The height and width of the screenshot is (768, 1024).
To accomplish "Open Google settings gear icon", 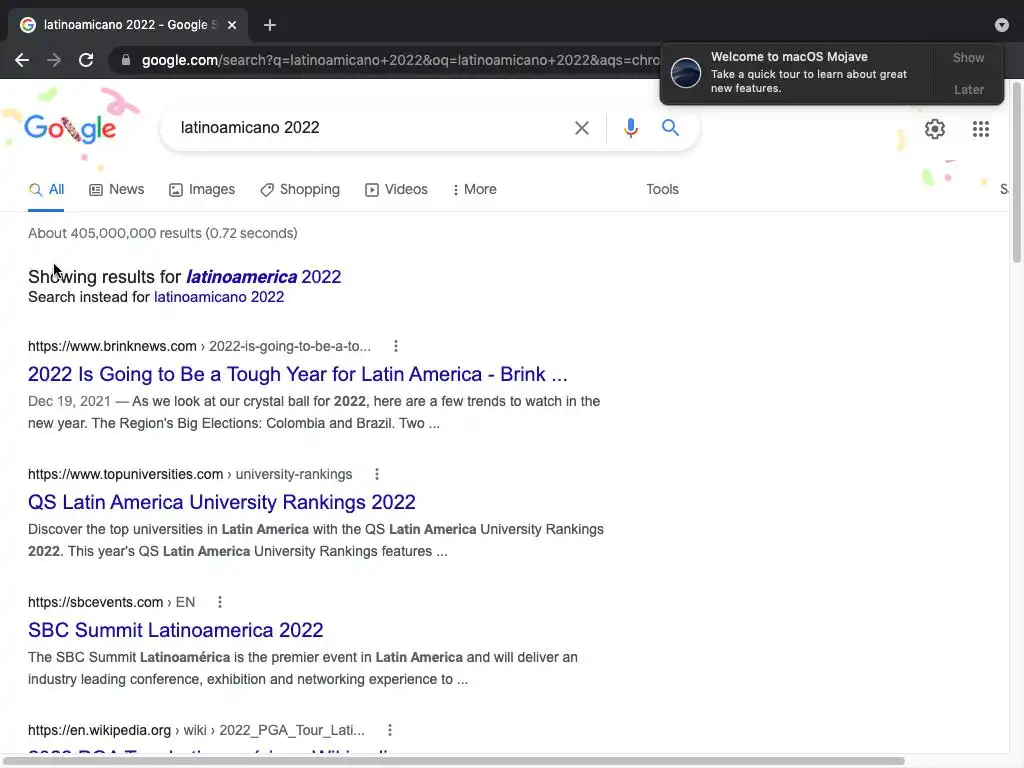I will (x=935, y=129).
